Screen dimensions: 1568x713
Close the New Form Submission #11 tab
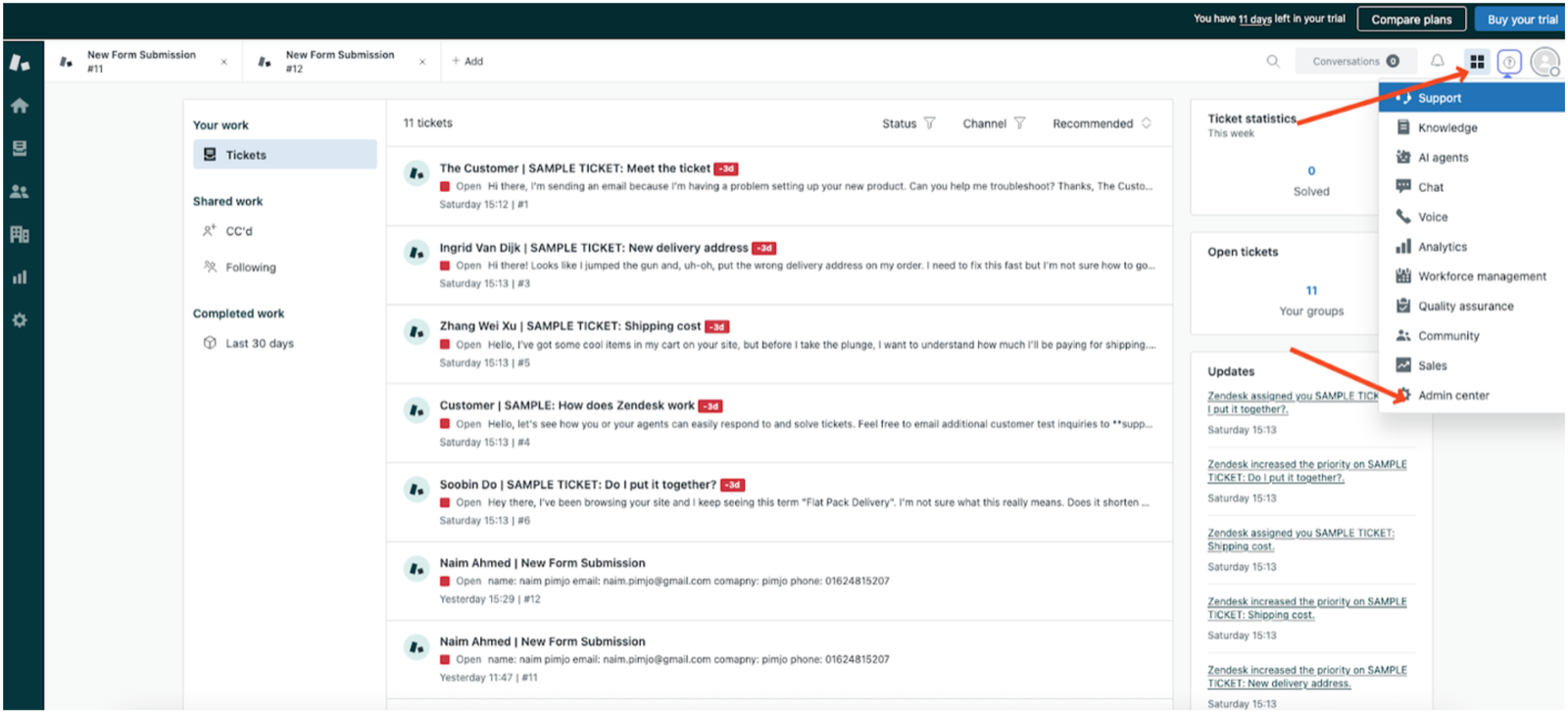(224, 62)
